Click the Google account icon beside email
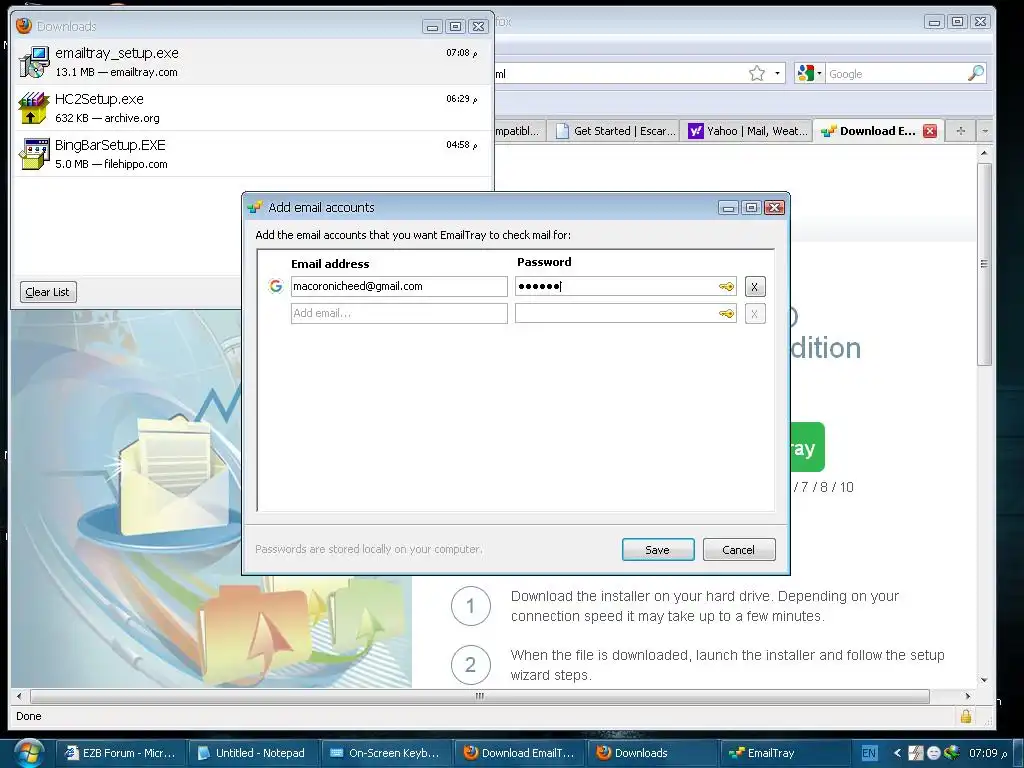 click(276, 286)
